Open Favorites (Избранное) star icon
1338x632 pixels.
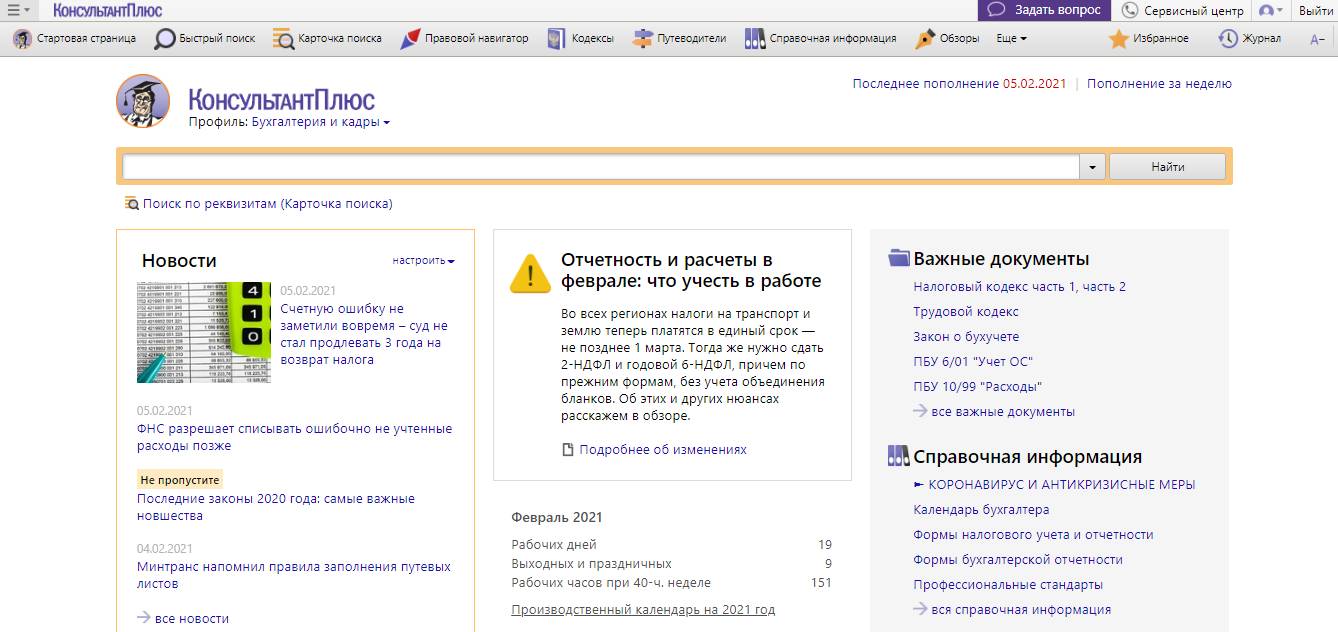(x=1119, y=39)
